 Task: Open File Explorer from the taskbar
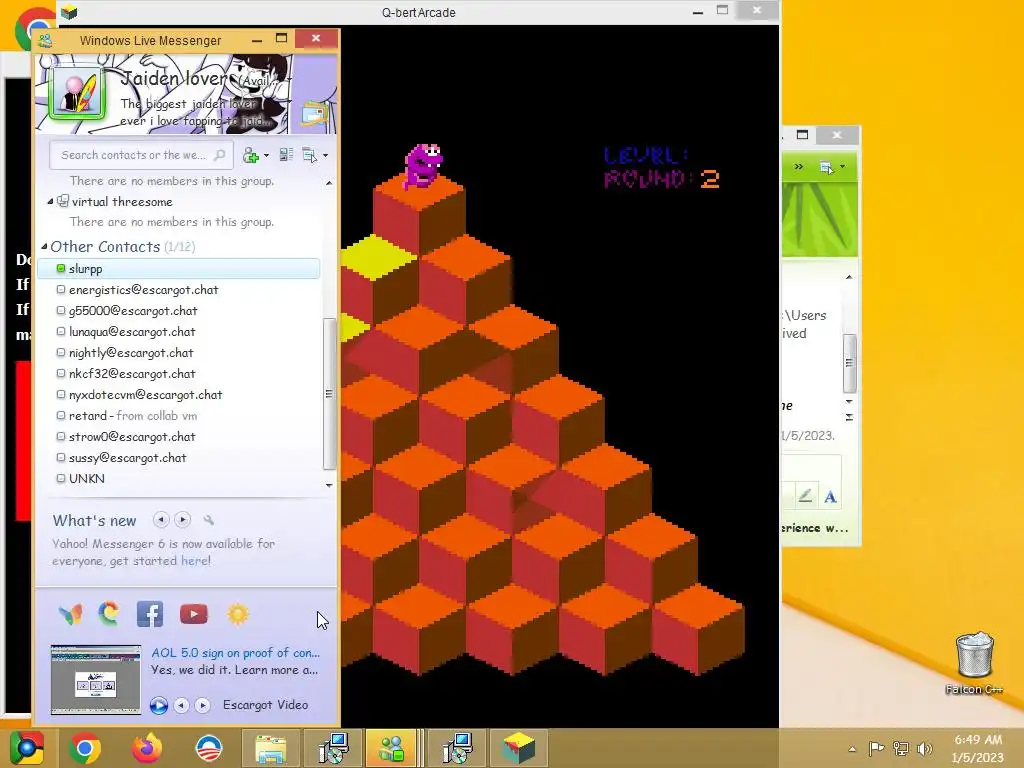pos(270,748)
